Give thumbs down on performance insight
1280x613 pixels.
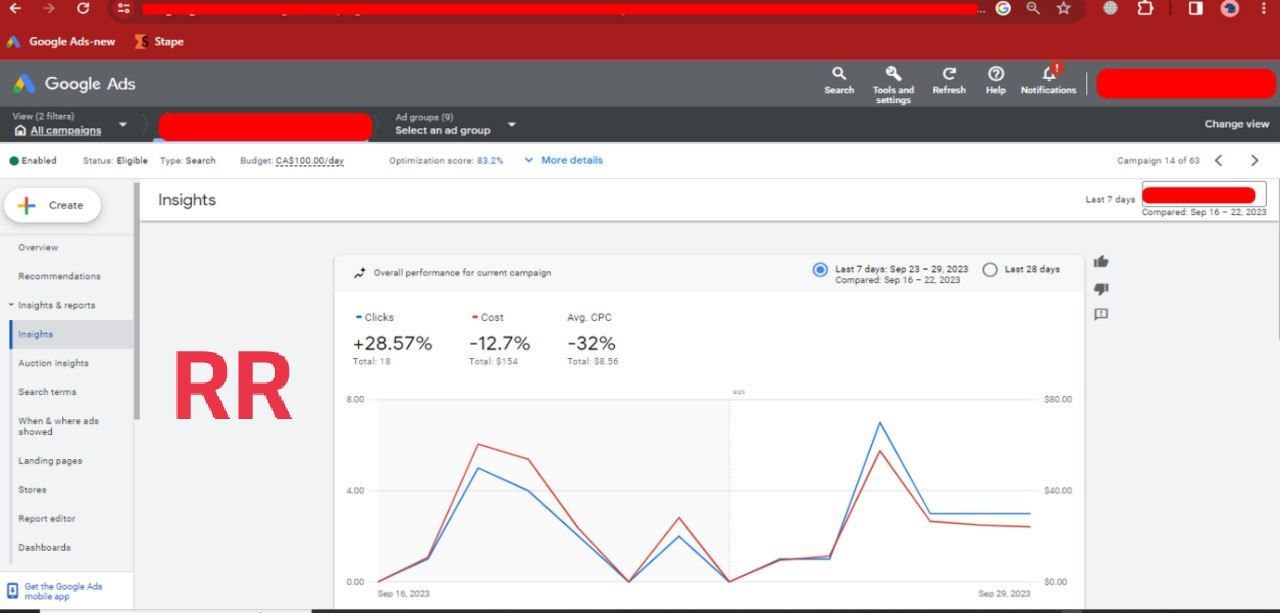[x=1101, y=289]
